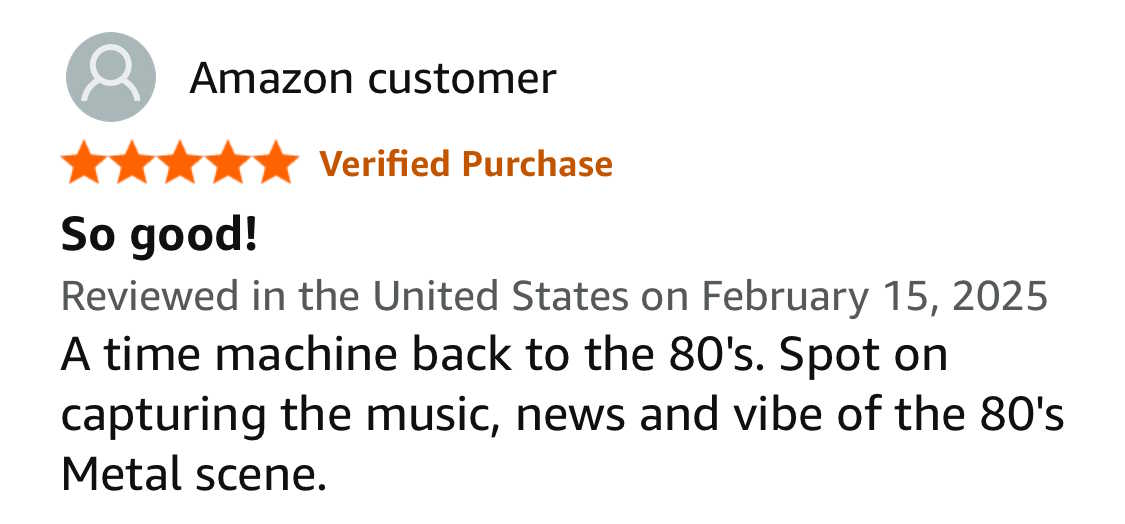Click the words "Spot on" in review

(x=864, y=357)
